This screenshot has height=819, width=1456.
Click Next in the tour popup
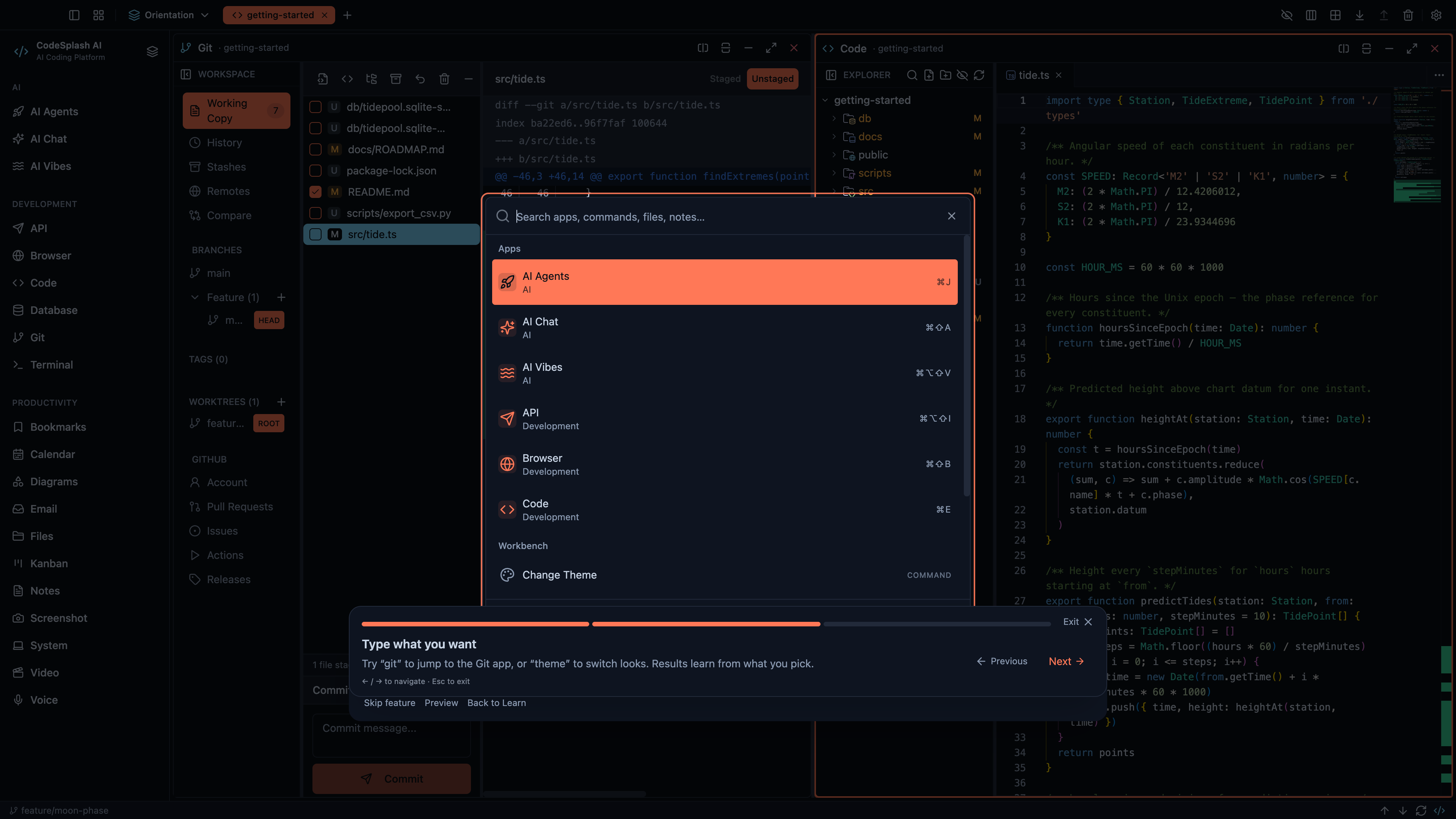tap(1066, 661)
